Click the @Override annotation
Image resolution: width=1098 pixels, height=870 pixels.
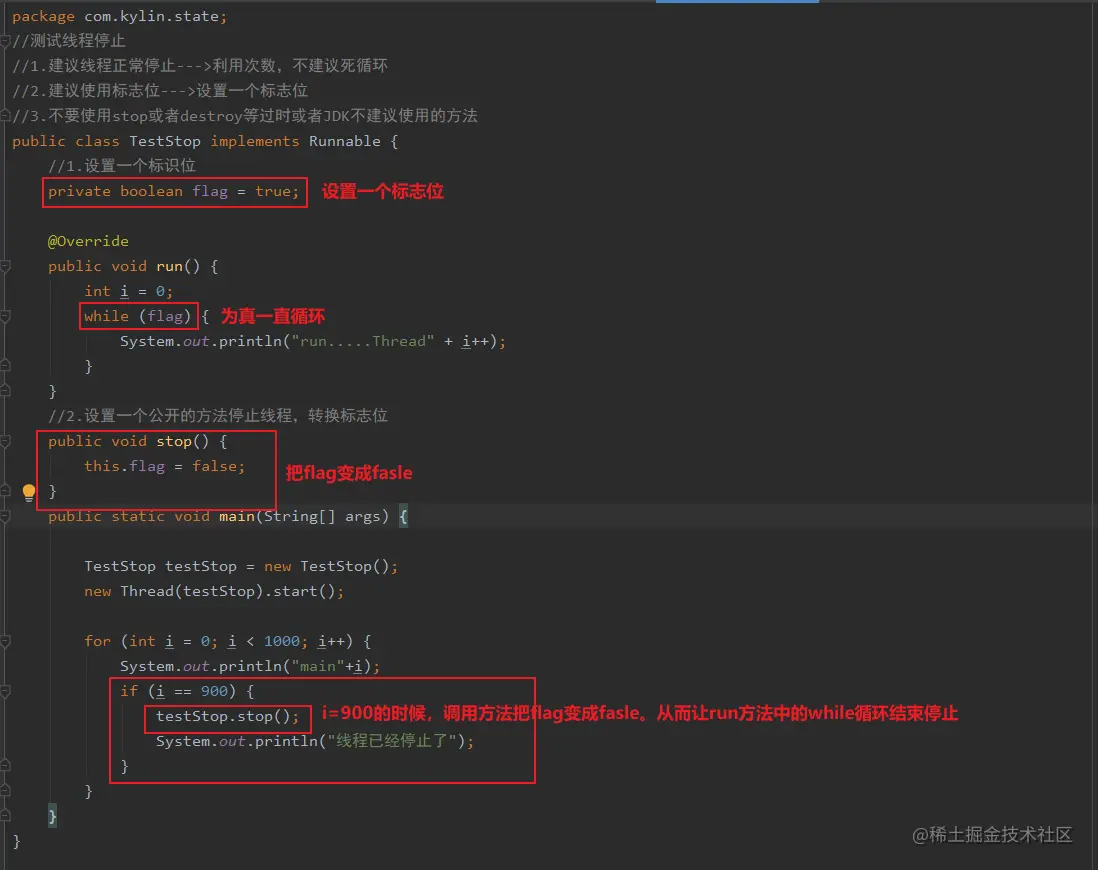tap(88, 241)
